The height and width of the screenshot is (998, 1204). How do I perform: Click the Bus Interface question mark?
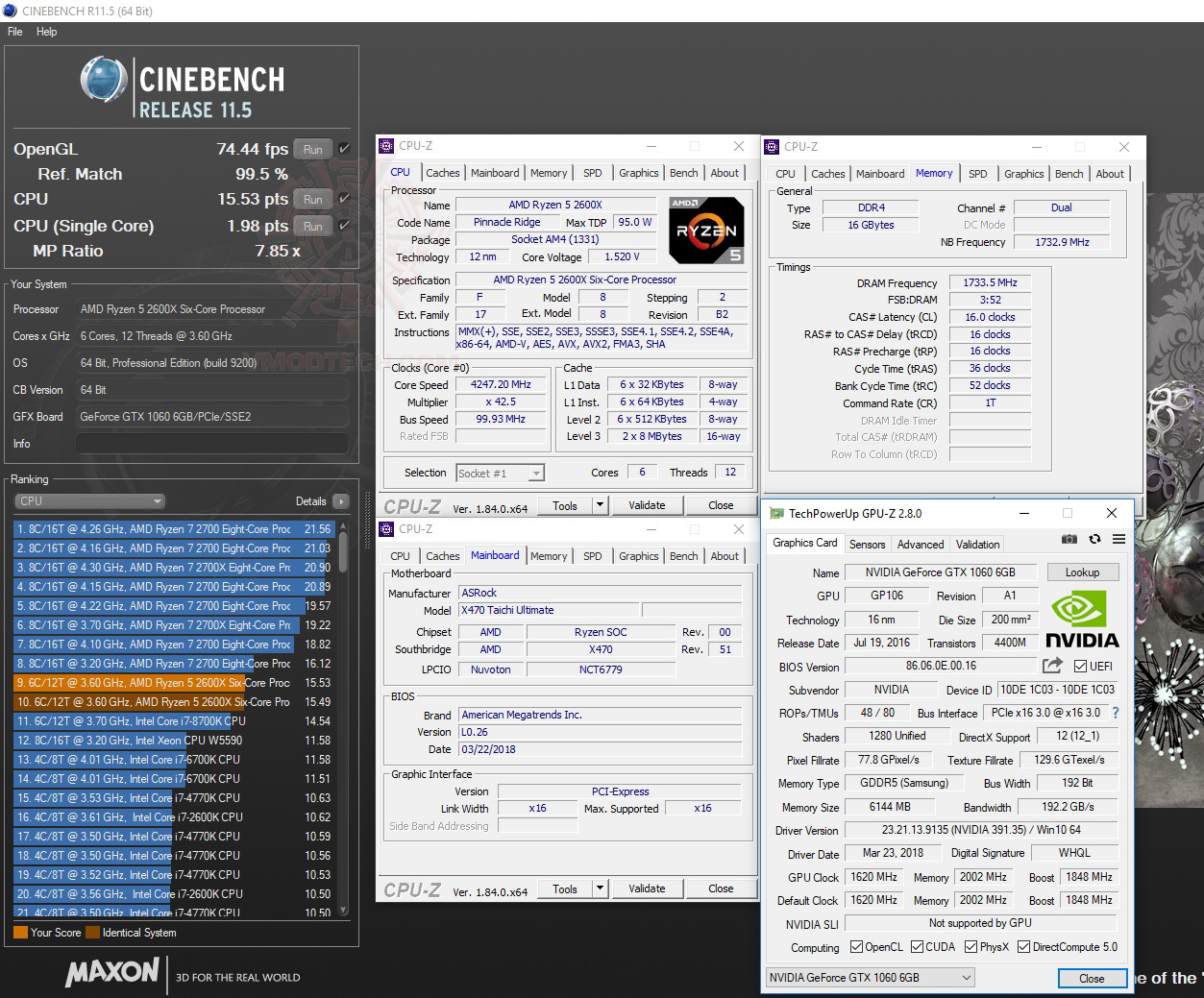1116,714
